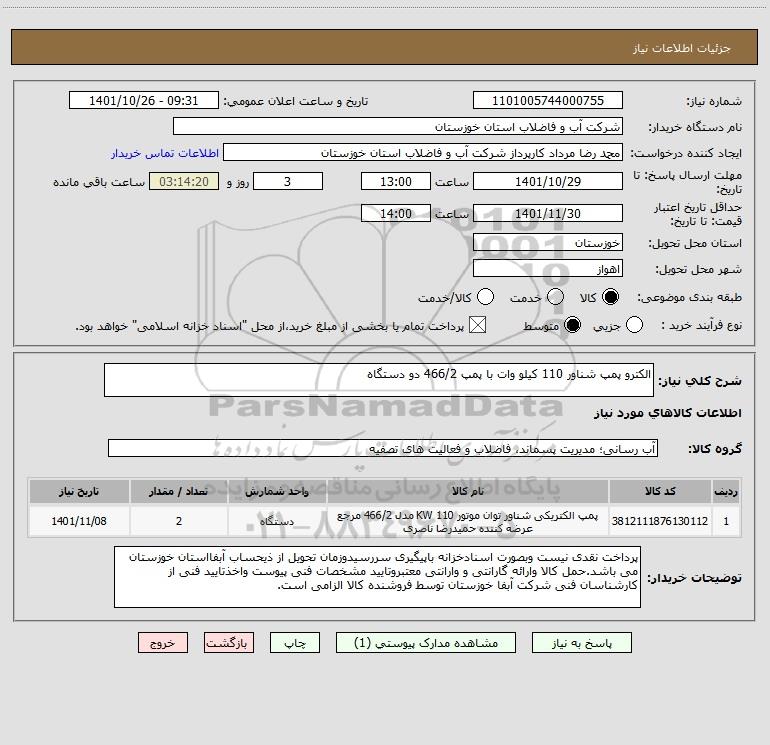Click the تاریخ نیاز column header
Image resolution: width=770 pixels, height=745 pixels.
point(79,492)
